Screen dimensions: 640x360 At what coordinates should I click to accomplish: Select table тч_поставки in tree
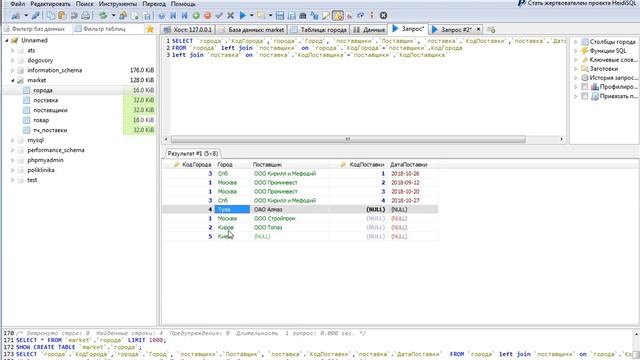coord(50,130)
